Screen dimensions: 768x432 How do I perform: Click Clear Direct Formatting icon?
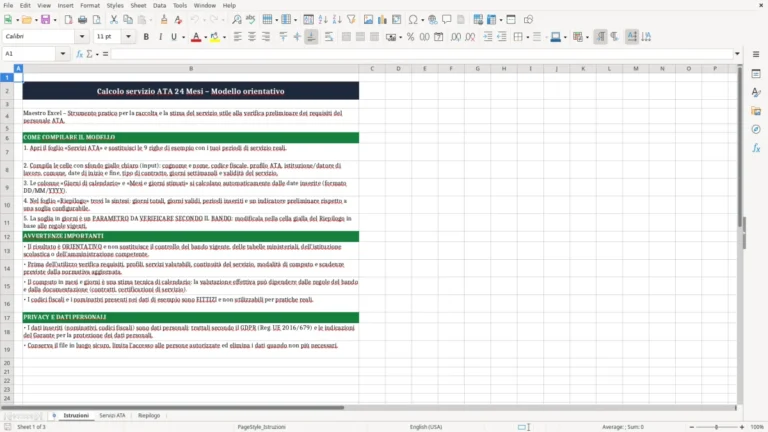[x=178, y=20]
